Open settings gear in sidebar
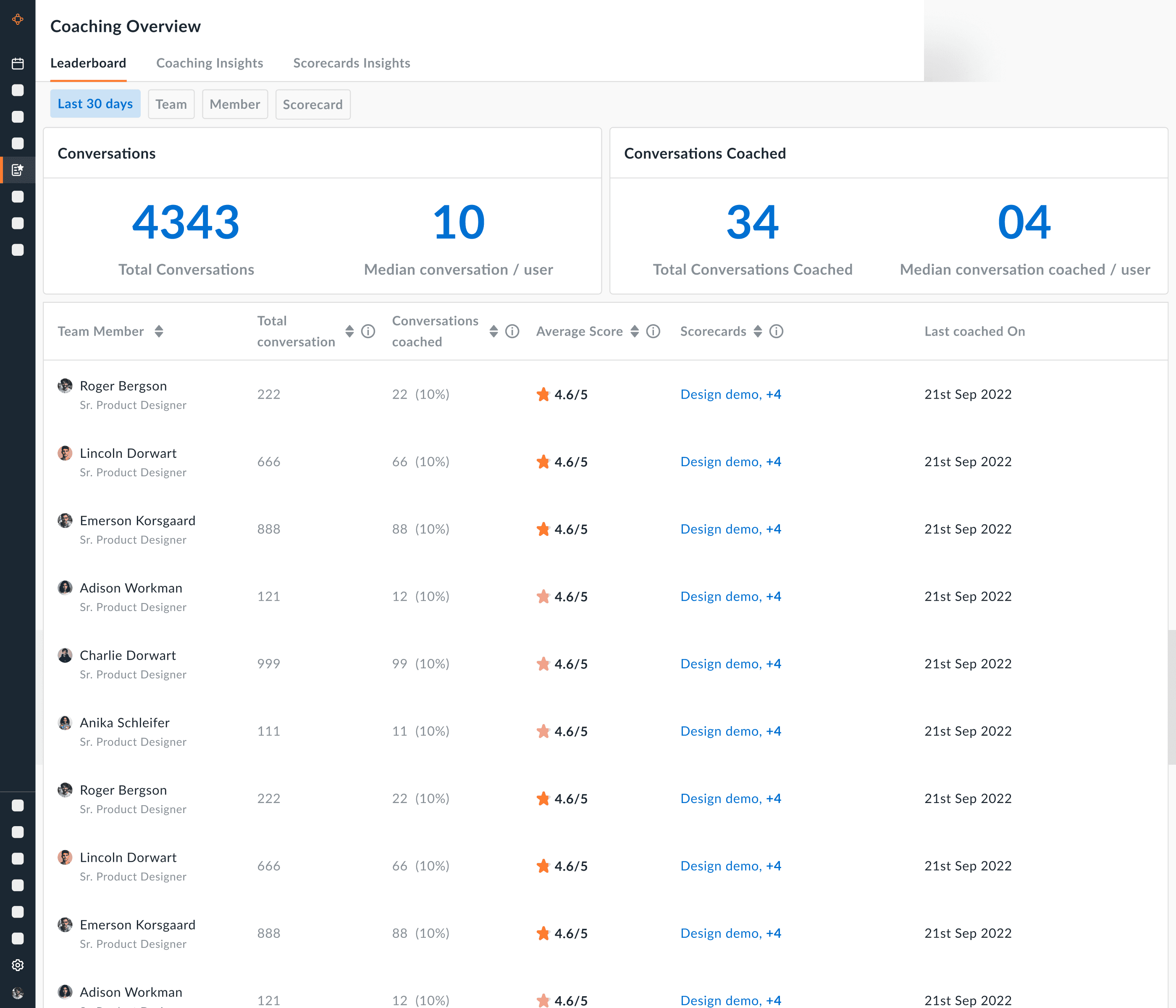1176x1008 pixels. coord(18,965)
